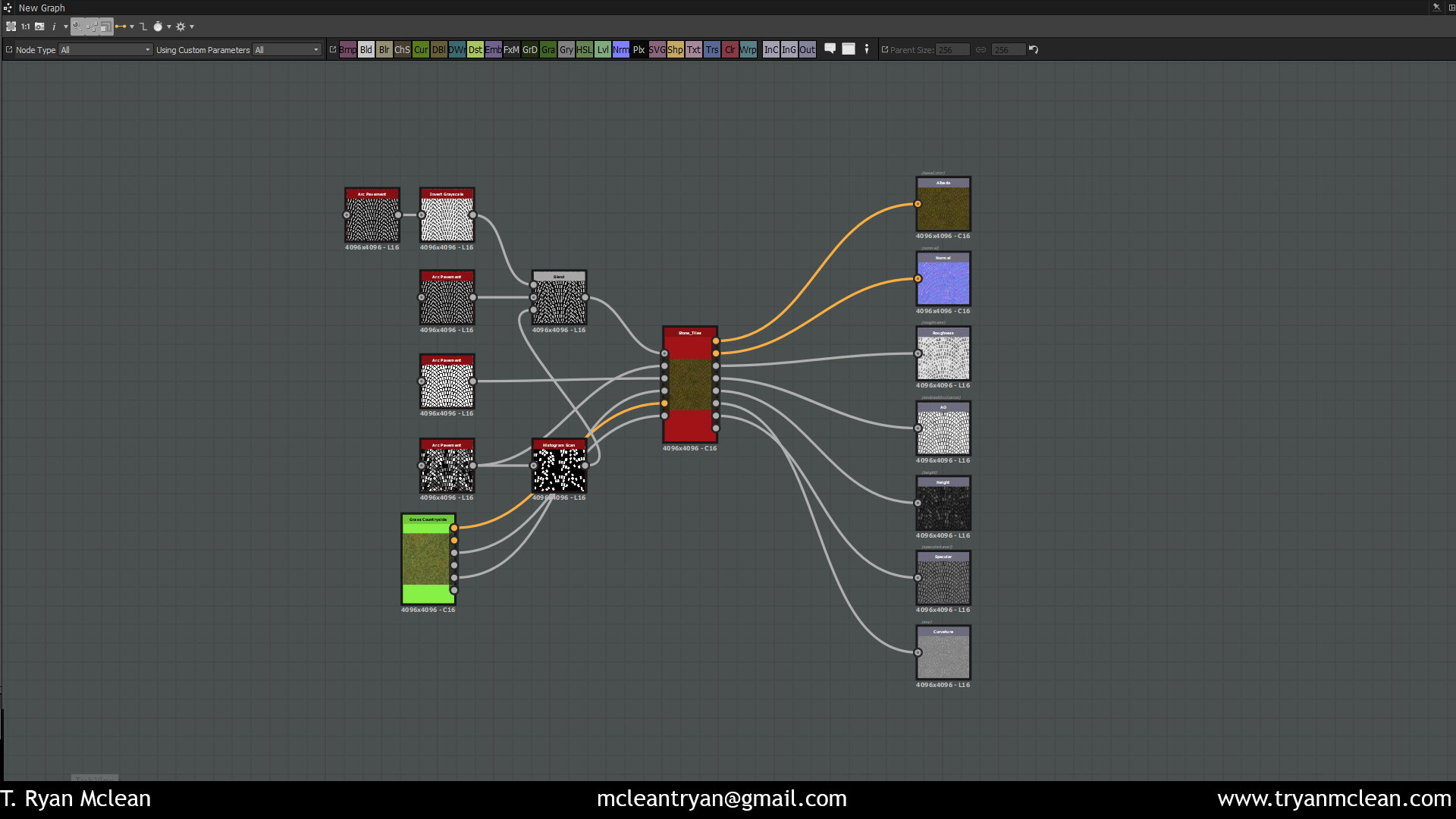1456x819 pixels.
Task: Toggle the parent size link chain
Action: coord(981,50)
